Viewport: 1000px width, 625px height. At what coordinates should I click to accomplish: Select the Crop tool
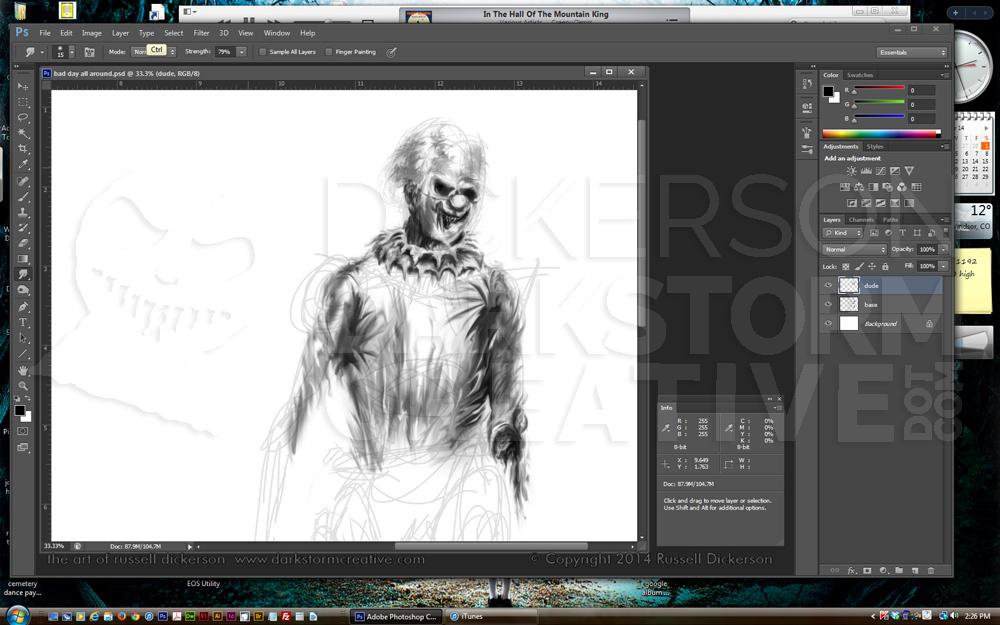[23, 149]
